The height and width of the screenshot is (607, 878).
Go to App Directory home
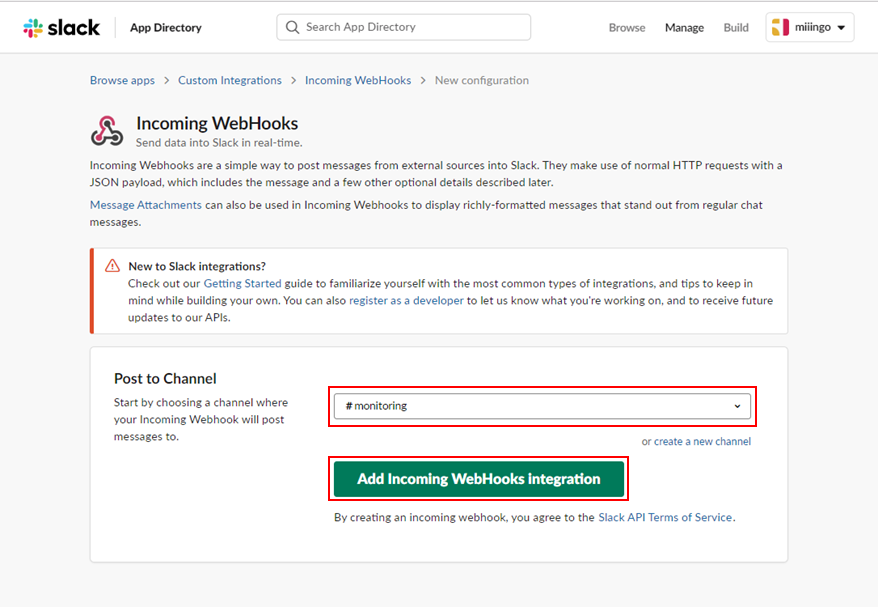(x=166, y=27)
